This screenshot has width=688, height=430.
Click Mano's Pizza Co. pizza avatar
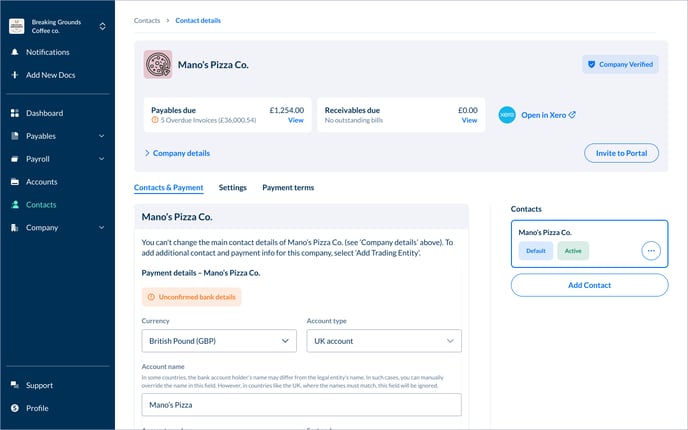tap(158, 64)
